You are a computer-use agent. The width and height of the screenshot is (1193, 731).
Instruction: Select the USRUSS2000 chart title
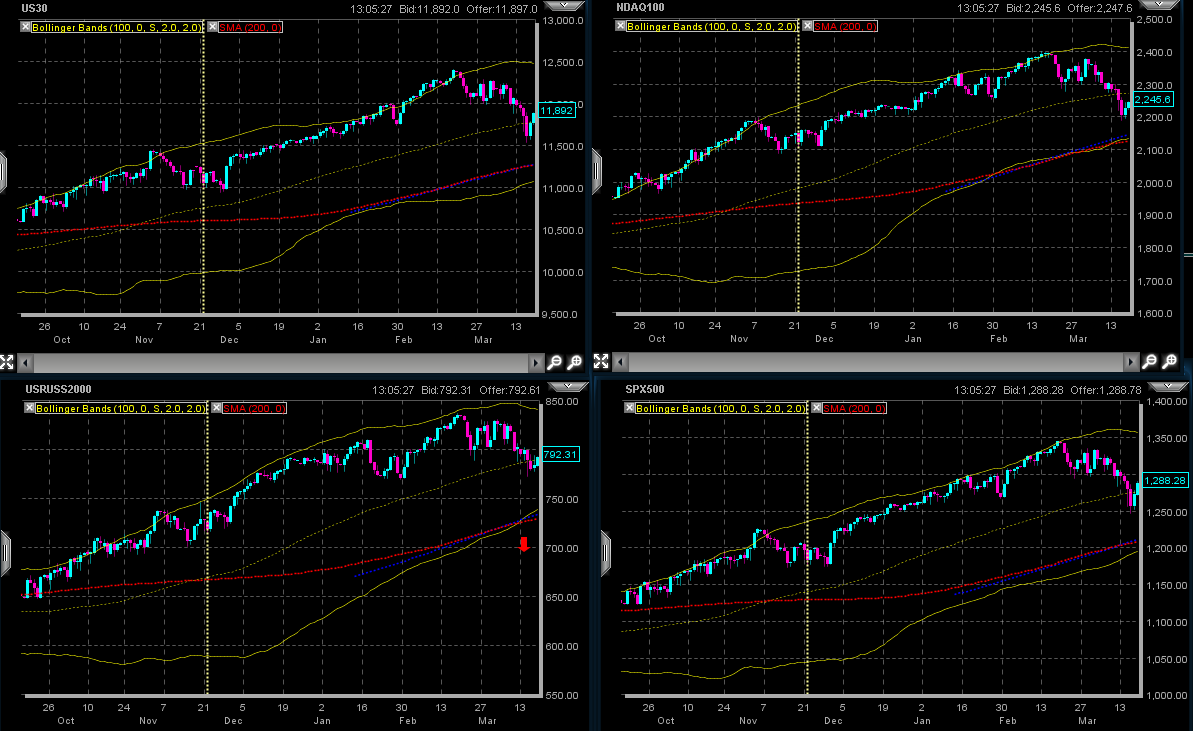click(58, 389)
